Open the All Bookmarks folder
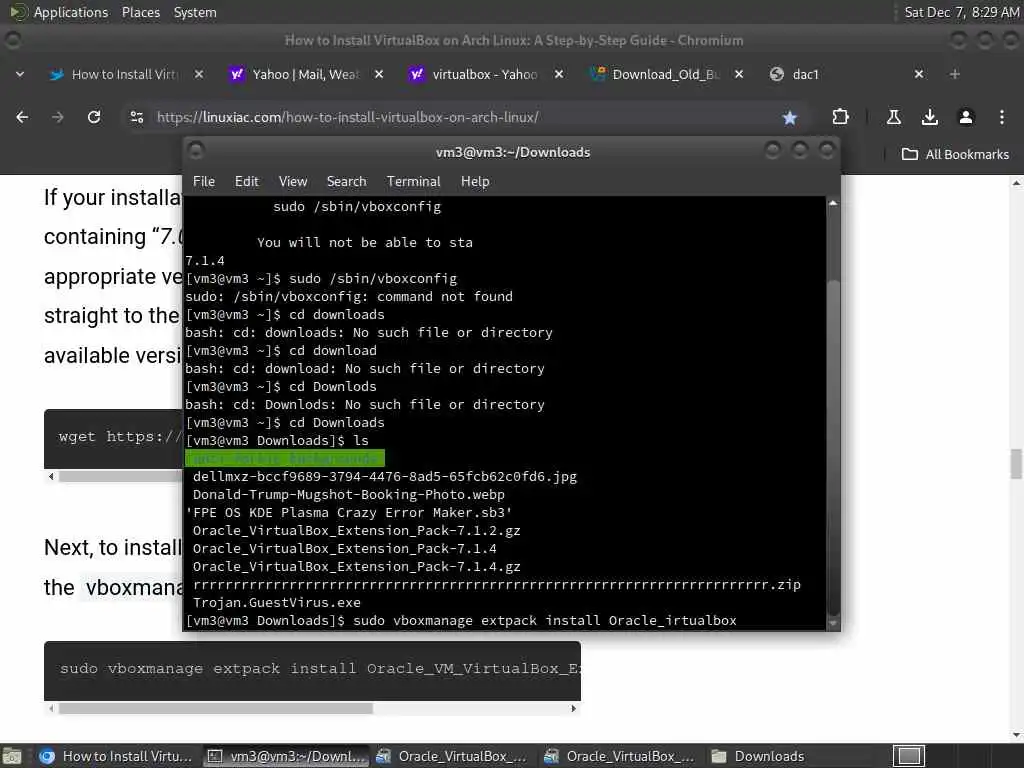The width and height of the screenshot is (1024, 768). [x=955, y=154]
